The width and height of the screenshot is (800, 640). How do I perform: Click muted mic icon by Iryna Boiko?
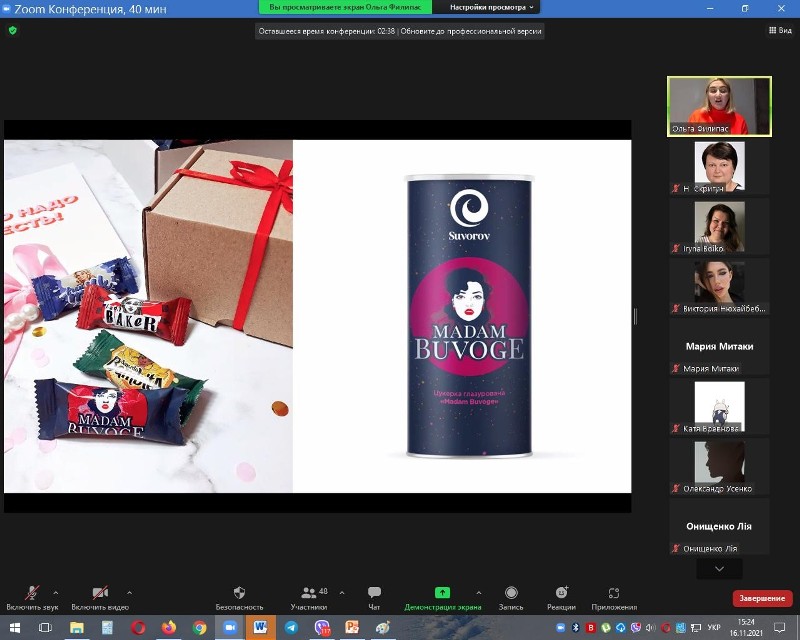pos(676,249)
